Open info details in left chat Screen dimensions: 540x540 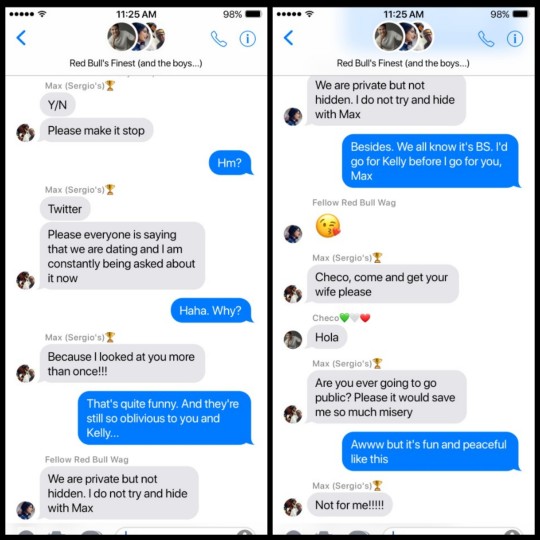(x=248, y=39)
